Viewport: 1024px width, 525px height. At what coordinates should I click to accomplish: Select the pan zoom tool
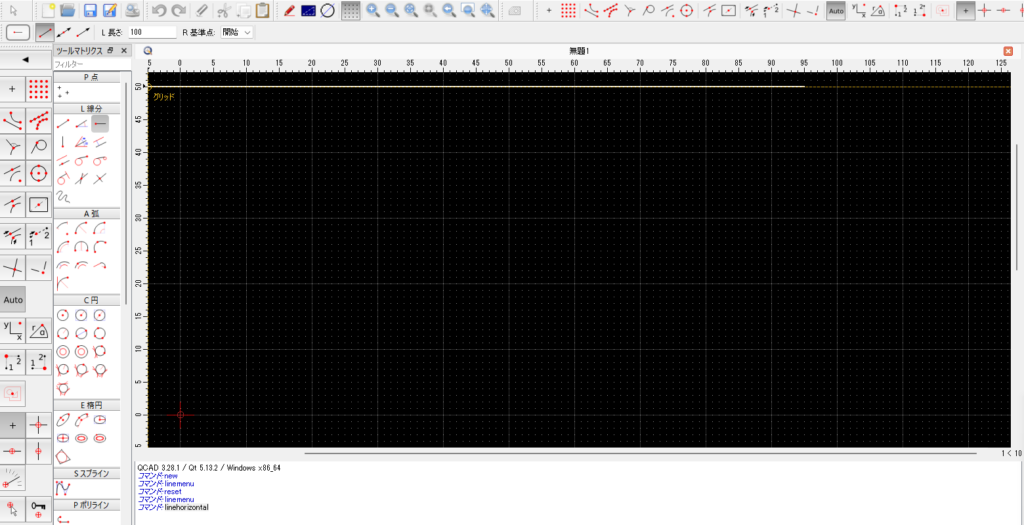[487, 10]
